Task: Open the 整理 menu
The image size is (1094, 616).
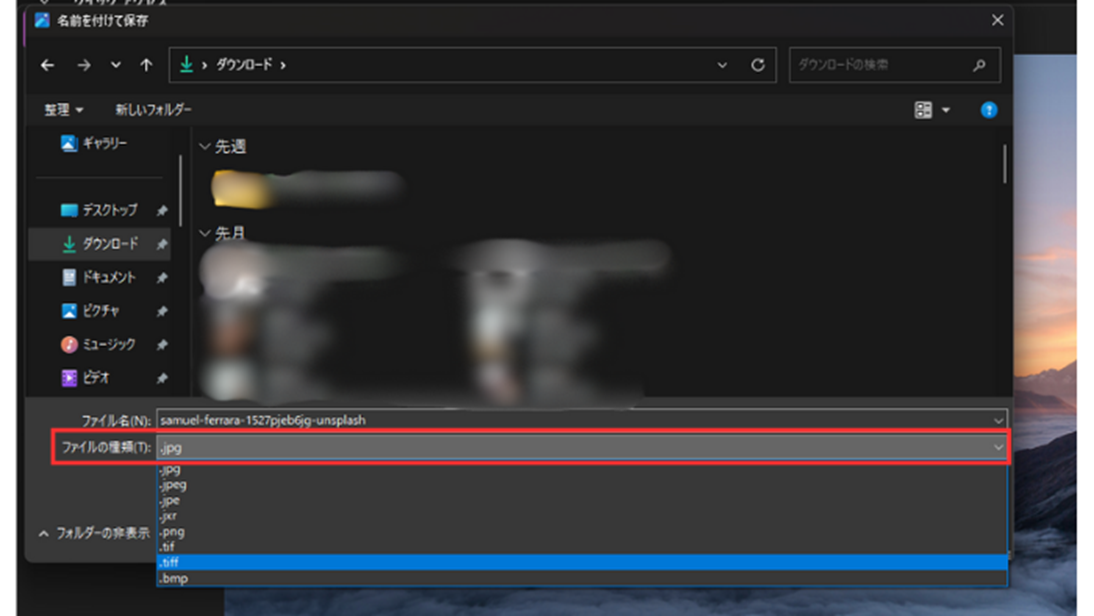Action: click(x=63, y=110)
